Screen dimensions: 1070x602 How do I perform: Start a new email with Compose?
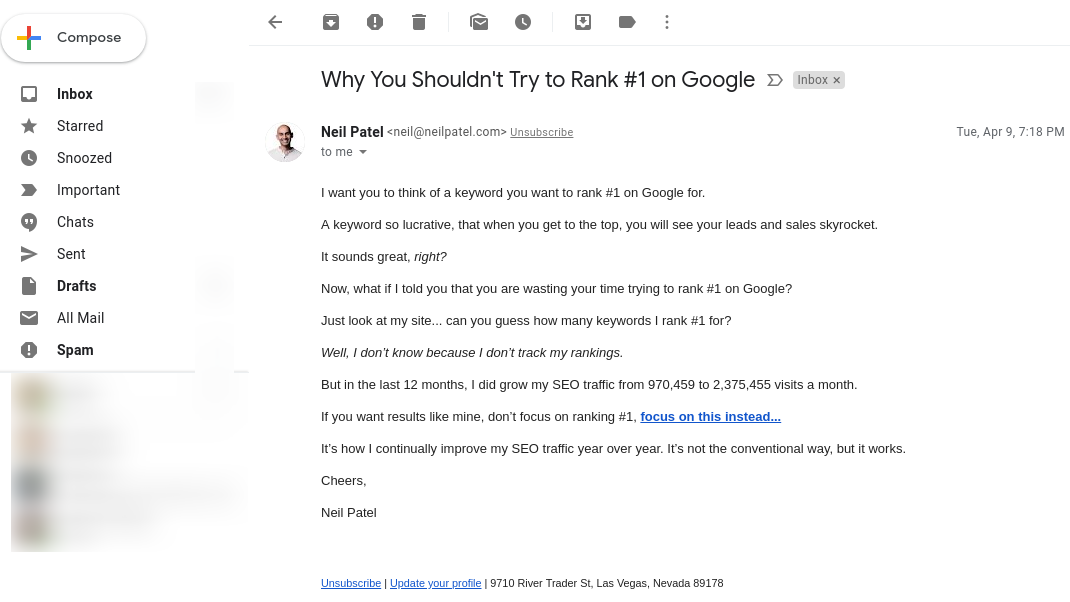[74, 37]
